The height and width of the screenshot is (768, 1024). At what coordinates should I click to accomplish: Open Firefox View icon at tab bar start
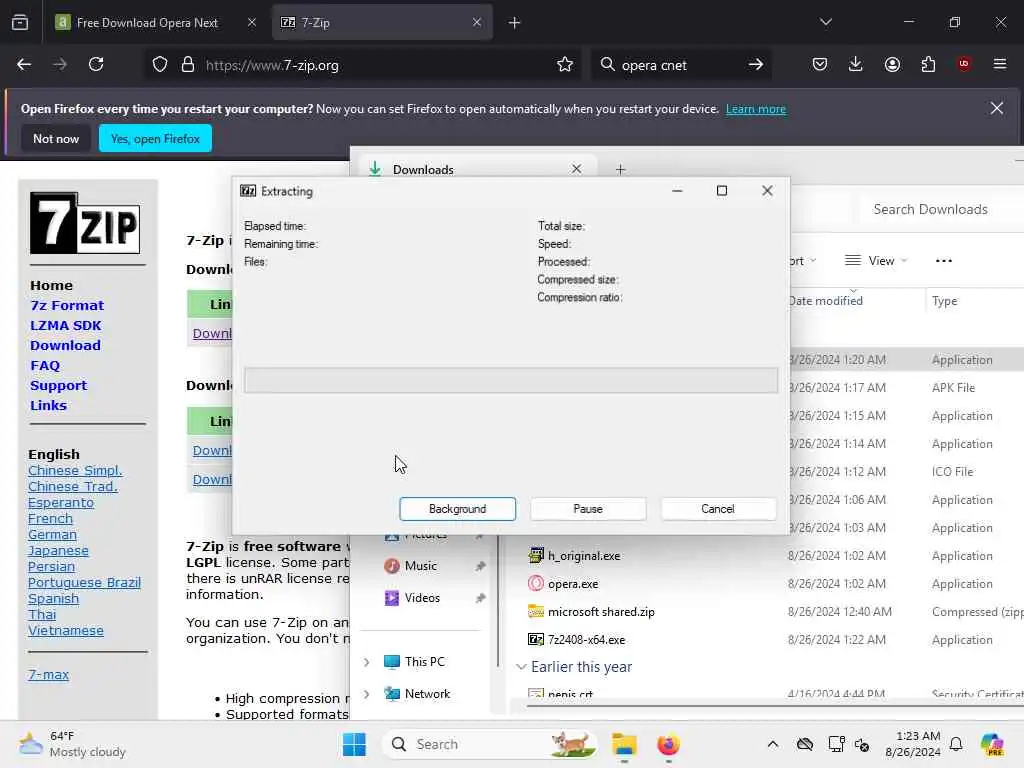20,23
